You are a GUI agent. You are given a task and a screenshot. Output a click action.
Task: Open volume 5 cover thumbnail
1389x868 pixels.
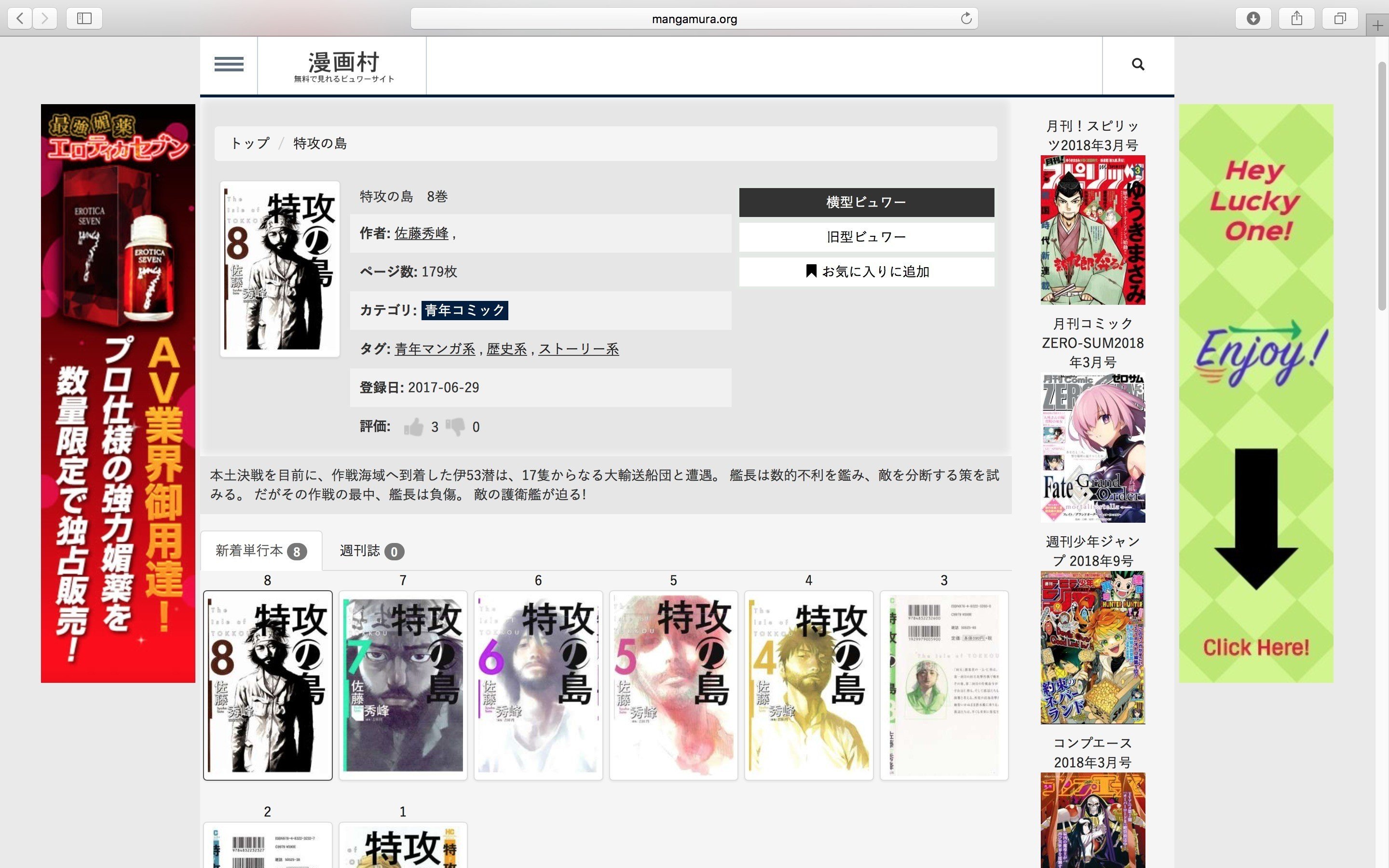coord(673,685)
